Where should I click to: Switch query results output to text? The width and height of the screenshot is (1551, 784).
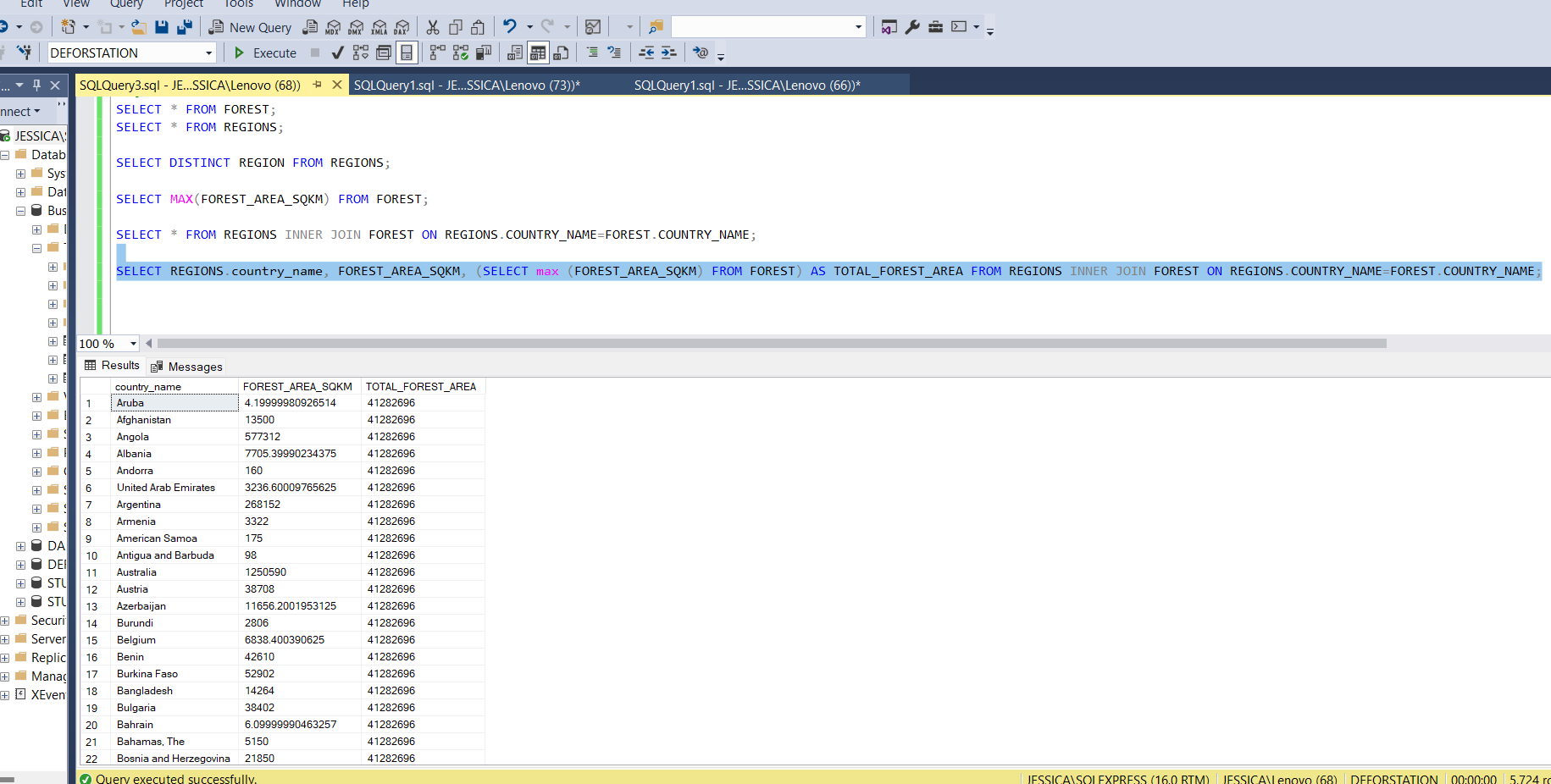(x=514, y=52)
